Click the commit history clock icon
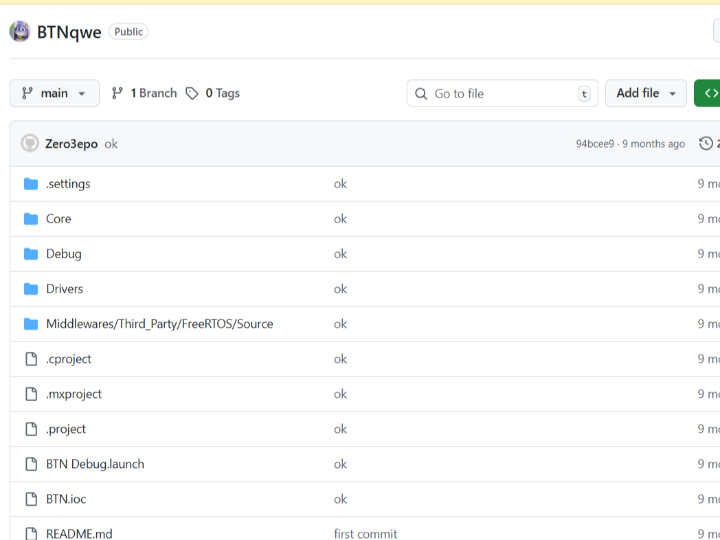720x540 pixels. (707, 144)
